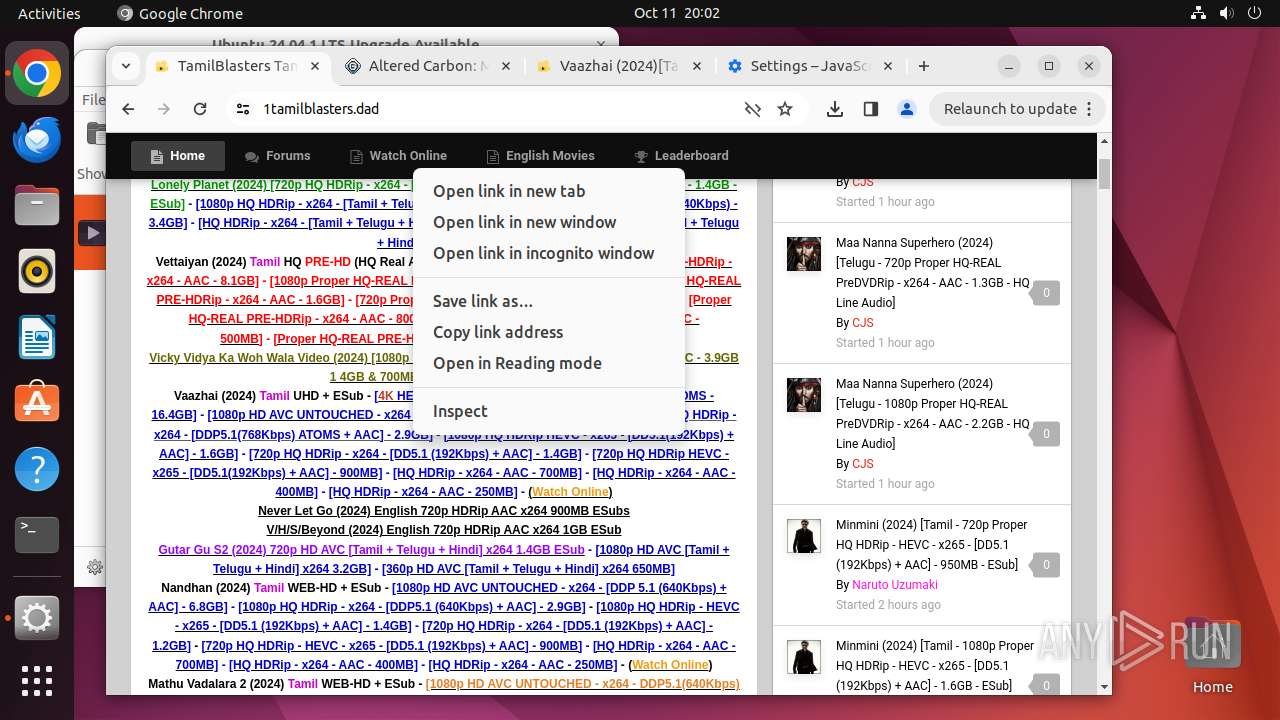Open Maa Nanna Superhero 1080p topic
Image resolution: width=1280 pixels, height=720 pixels.
(x=932, y=414)
